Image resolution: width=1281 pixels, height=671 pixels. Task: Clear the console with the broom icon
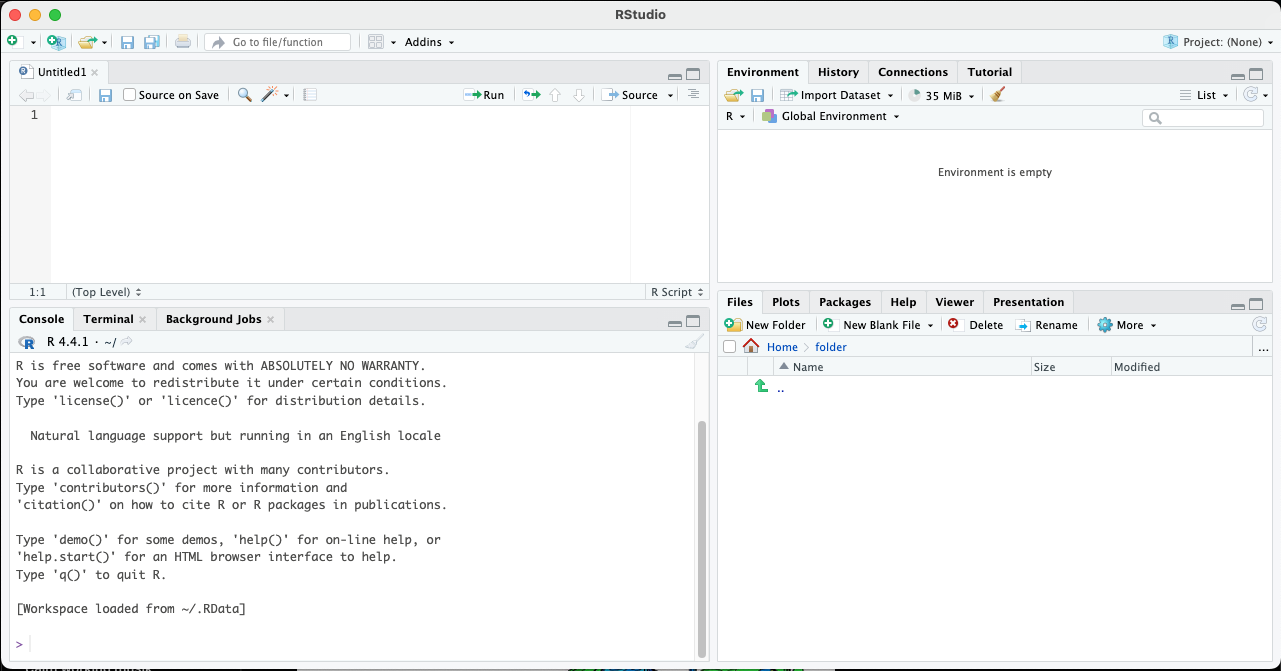click(x=693, y=342)
